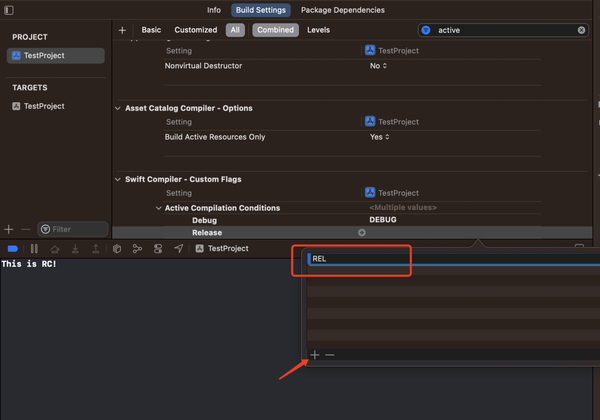Click the Step Into debug icon
600x420 pixels.
click(75, 249)
